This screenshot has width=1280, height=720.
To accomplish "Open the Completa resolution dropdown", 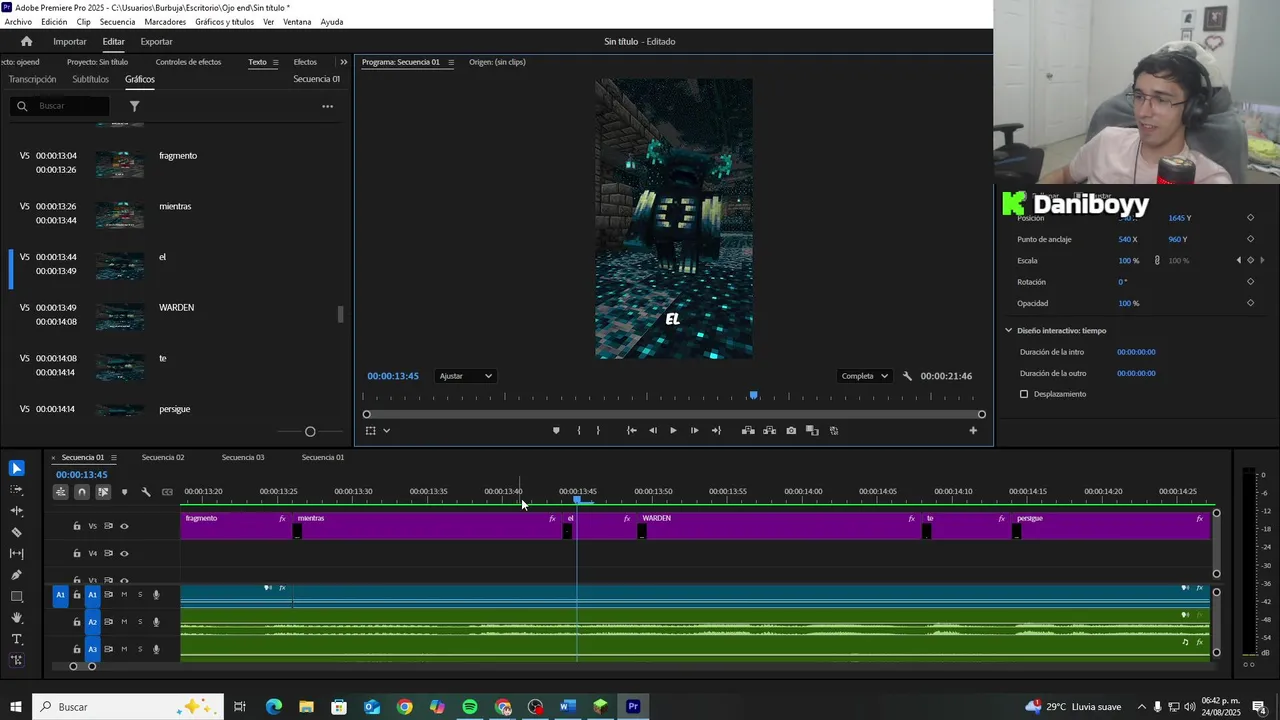I will 865,376.
